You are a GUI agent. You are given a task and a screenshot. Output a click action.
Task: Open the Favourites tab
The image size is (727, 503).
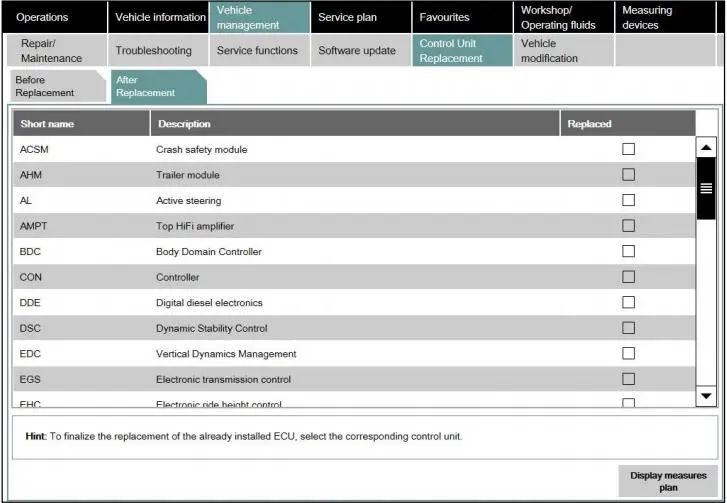[x=462, y=17]
